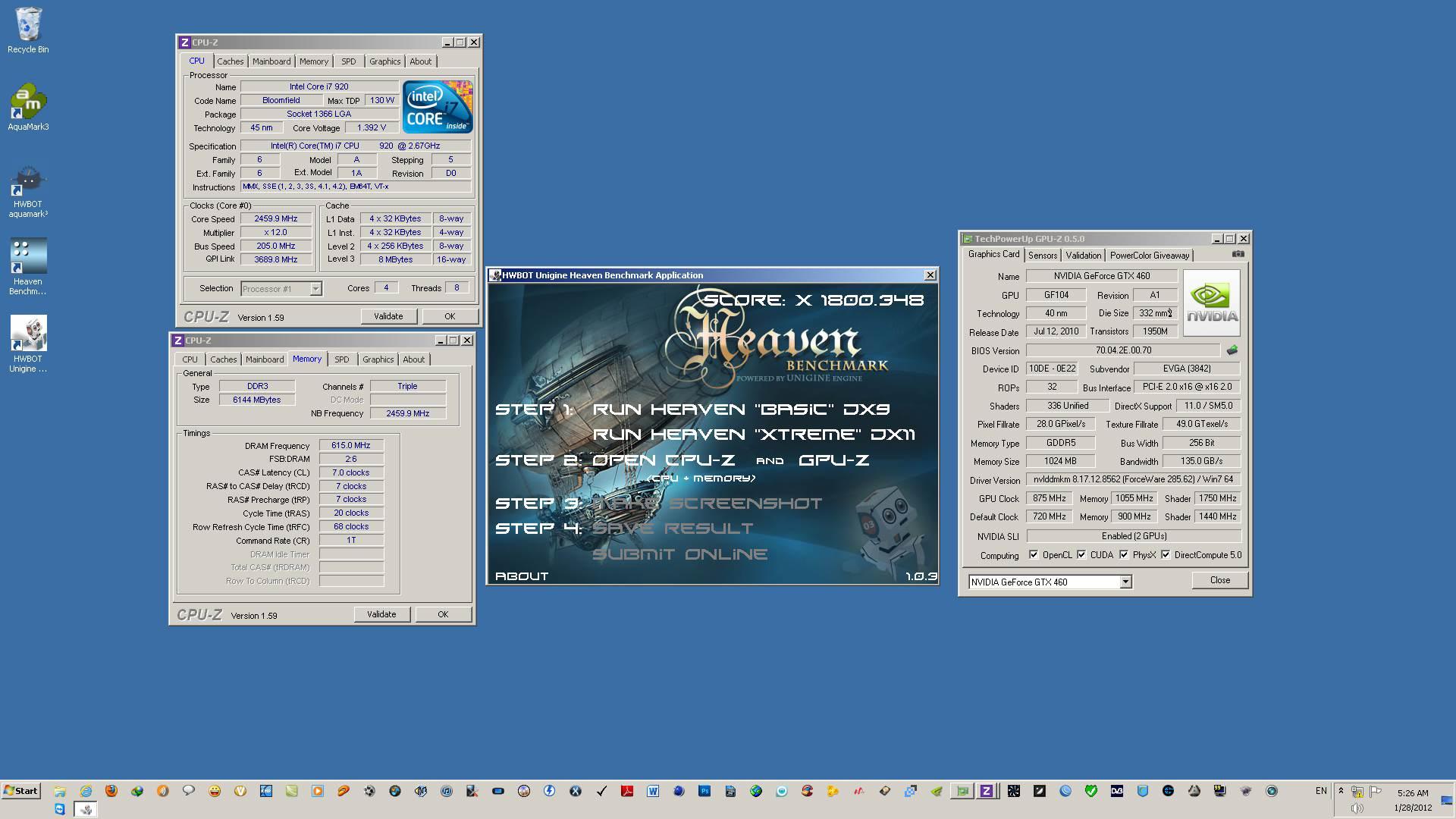Launch Photoshop from the taskbar

coord(704,791)
